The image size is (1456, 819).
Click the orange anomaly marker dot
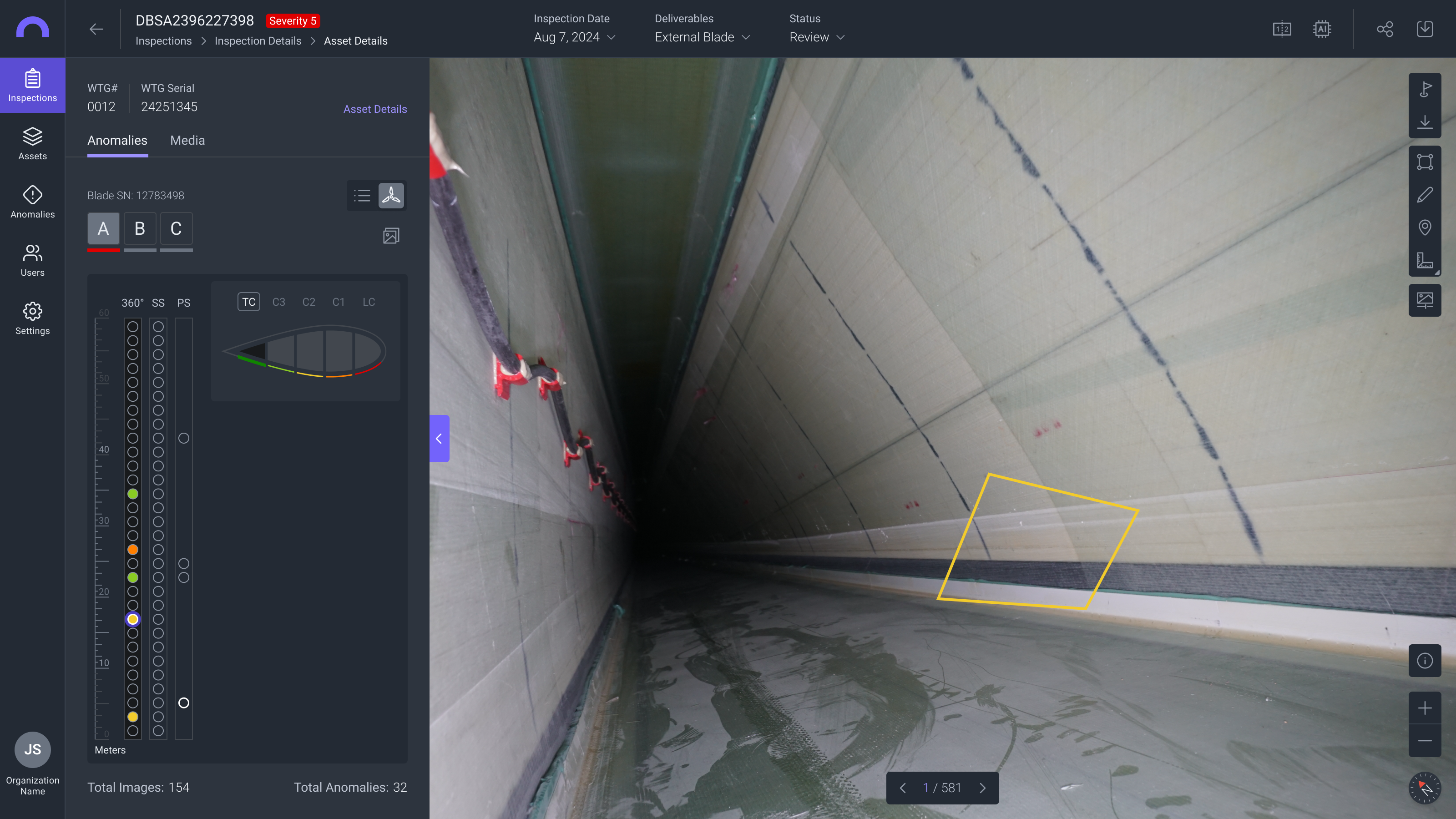pyautogui.click(x=133, y=549)
